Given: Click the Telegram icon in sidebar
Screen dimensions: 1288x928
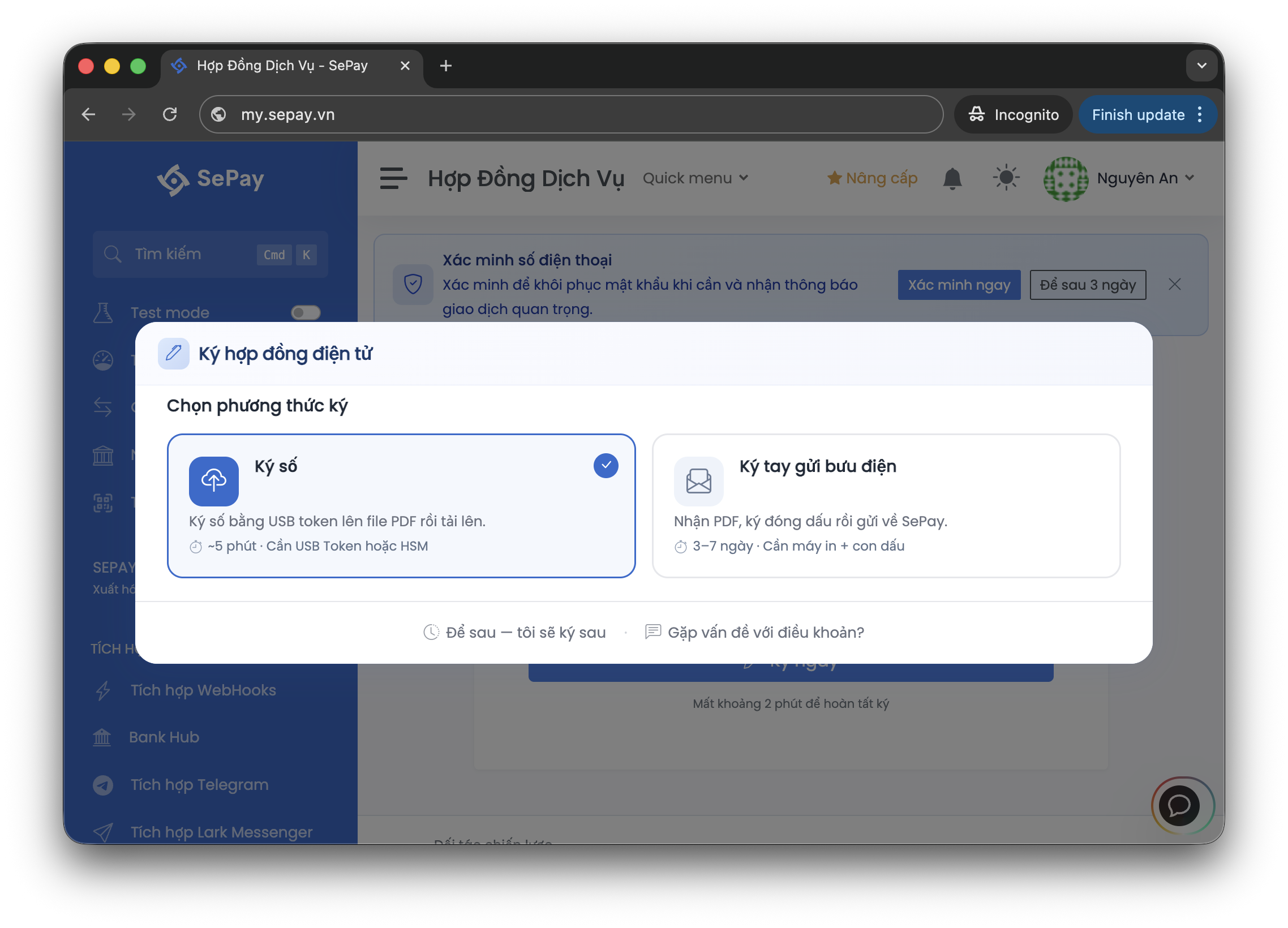Looking at the screenshot, I should coord(103,785).
